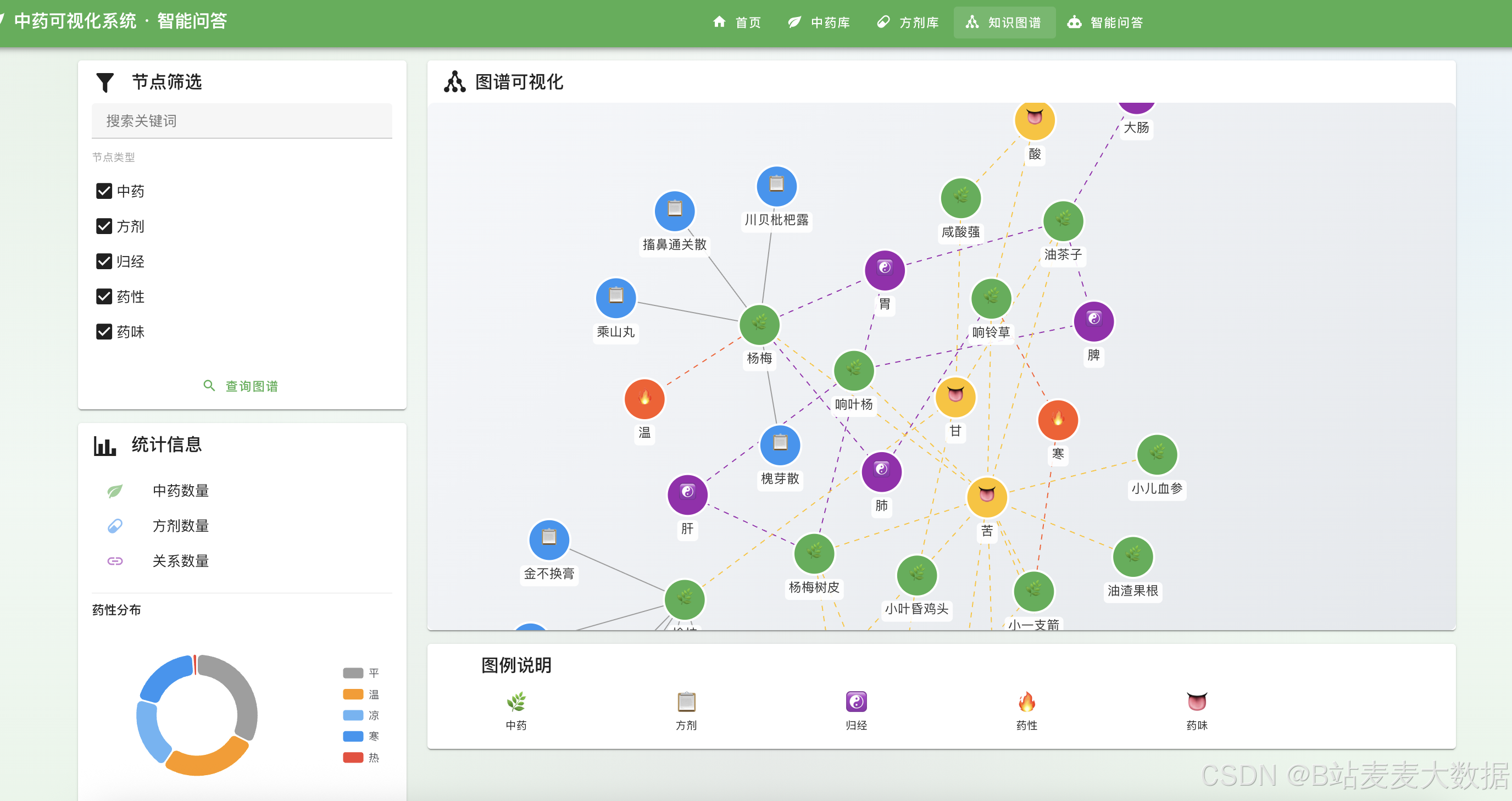The width and height of the screenshot is (1512, 801).
Task: Uncheck the 方剂 checkbox
Action: pos(104,226)
